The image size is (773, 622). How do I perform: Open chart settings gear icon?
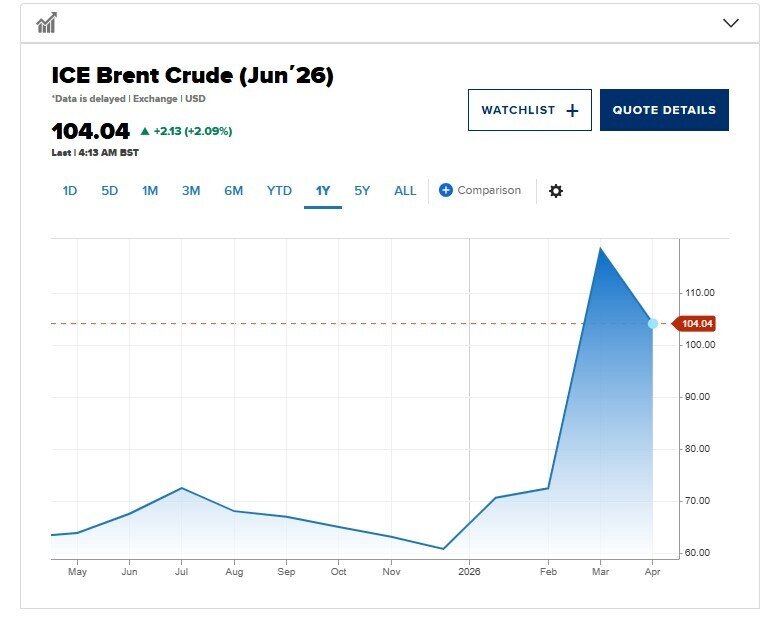coord(556,191)
